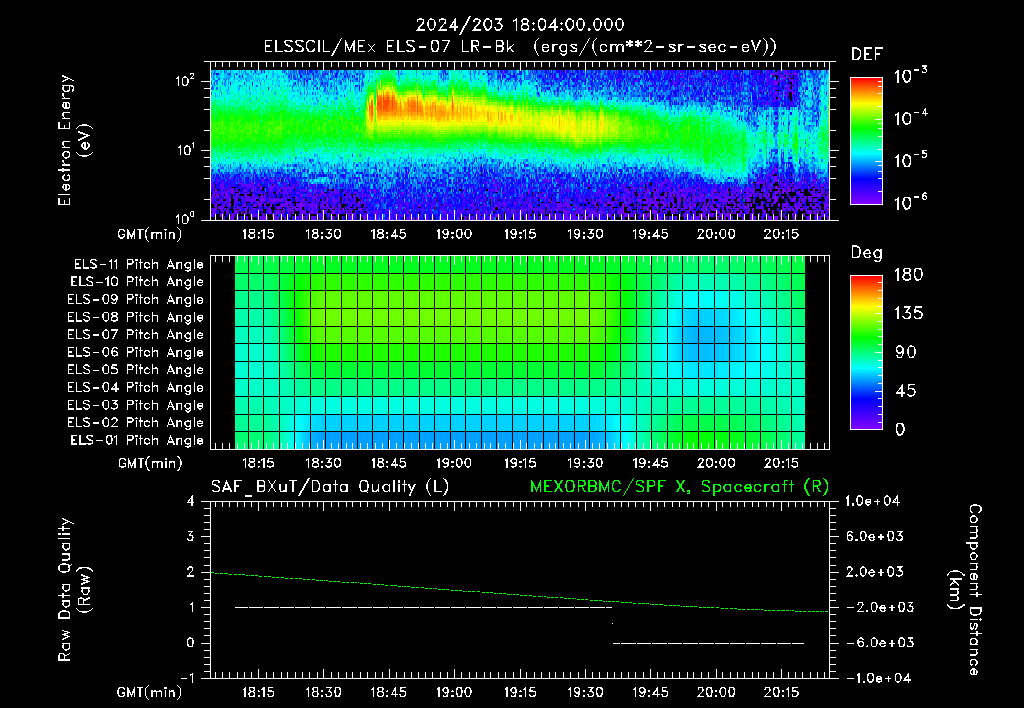Click the GMT(min) label under bottom panel
This screenshot has height=708, width=1024.
coord(150,693)
